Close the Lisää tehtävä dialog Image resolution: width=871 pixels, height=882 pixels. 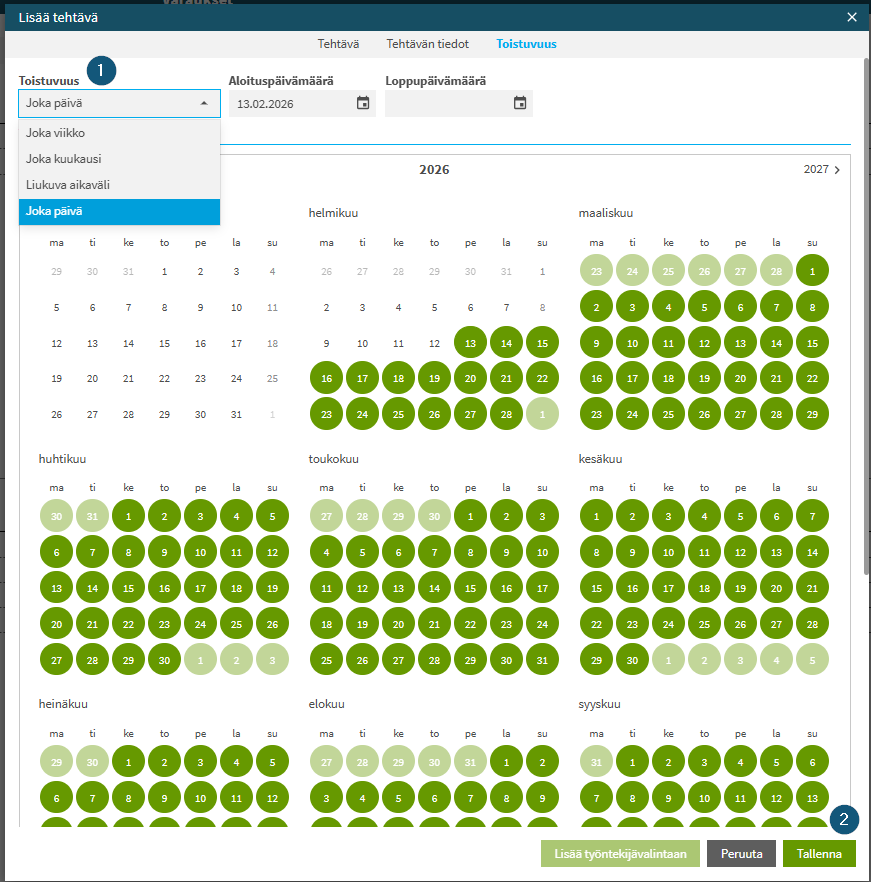[x=852, y=17]
